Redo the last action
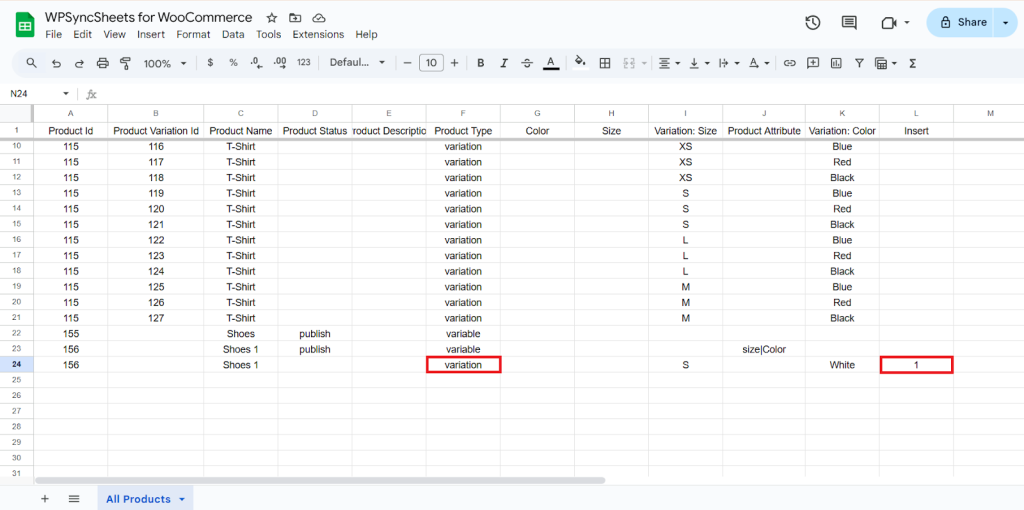Viewport: 1024px width, 510px height. [79, 63]
